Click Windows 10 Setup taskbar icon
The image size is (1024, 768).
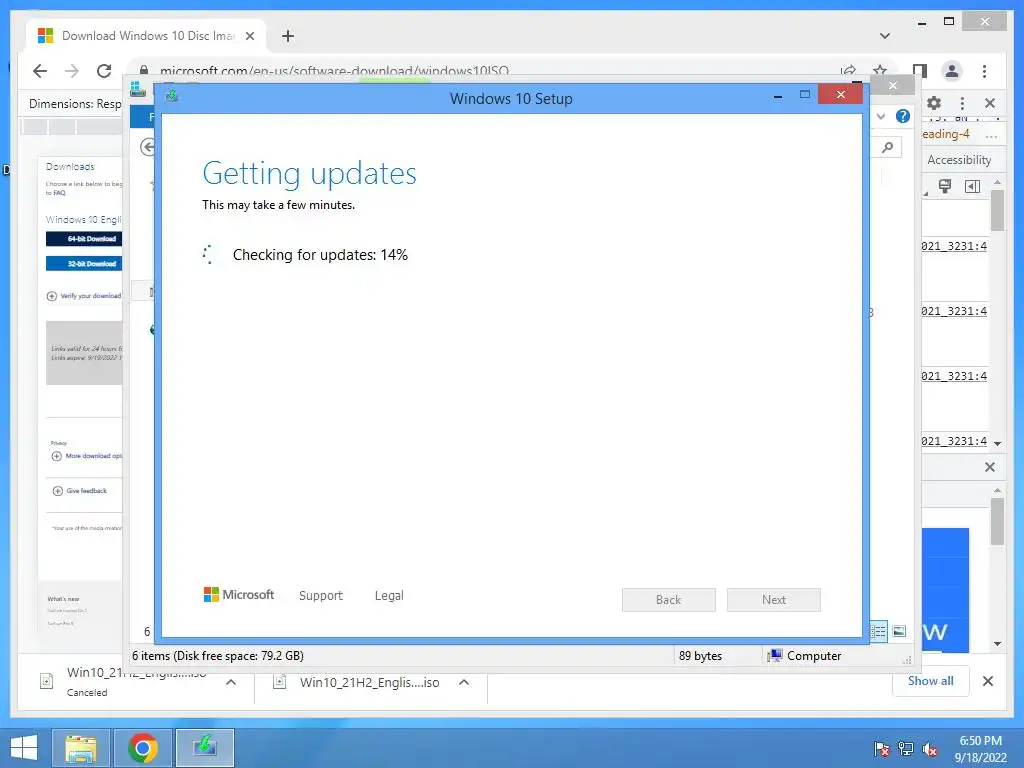[204, 748]
